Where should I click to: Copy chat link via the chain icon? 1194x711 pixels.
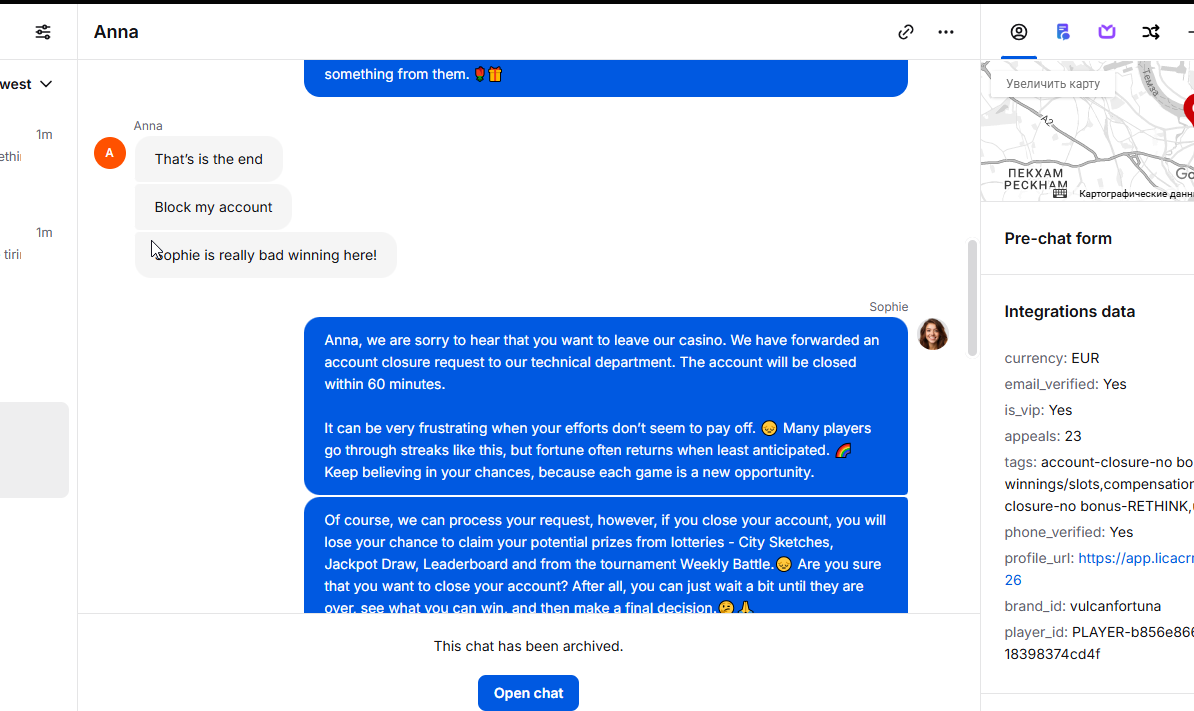click(x=905, y=32)
